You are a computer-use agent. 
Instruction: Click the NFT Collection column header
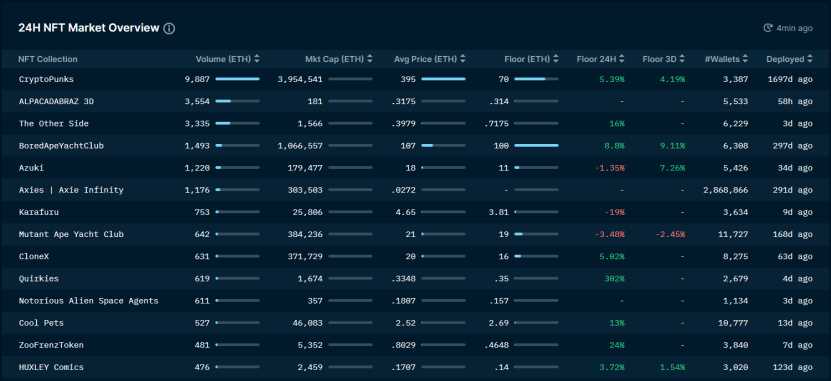pyautogui.click(x=48, y=59)
